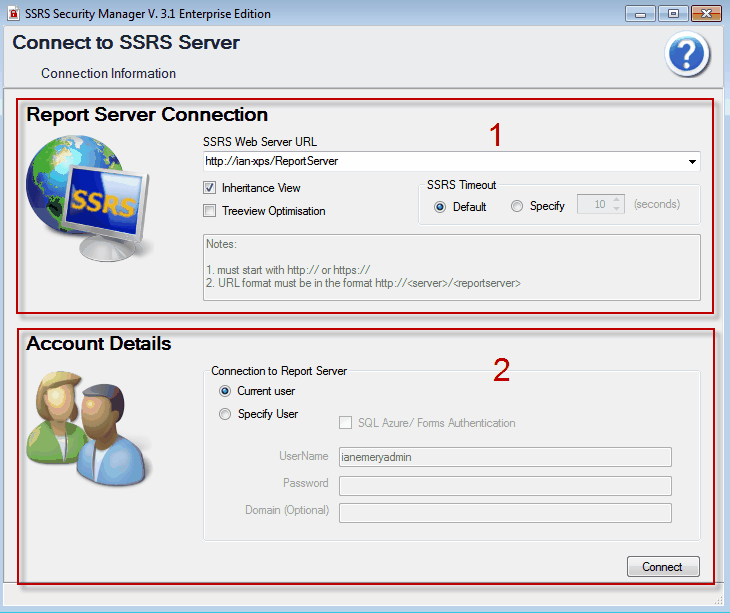Click the red lock app icon in title bar
The height and width of the screenshot is (613, 730).
14,13
